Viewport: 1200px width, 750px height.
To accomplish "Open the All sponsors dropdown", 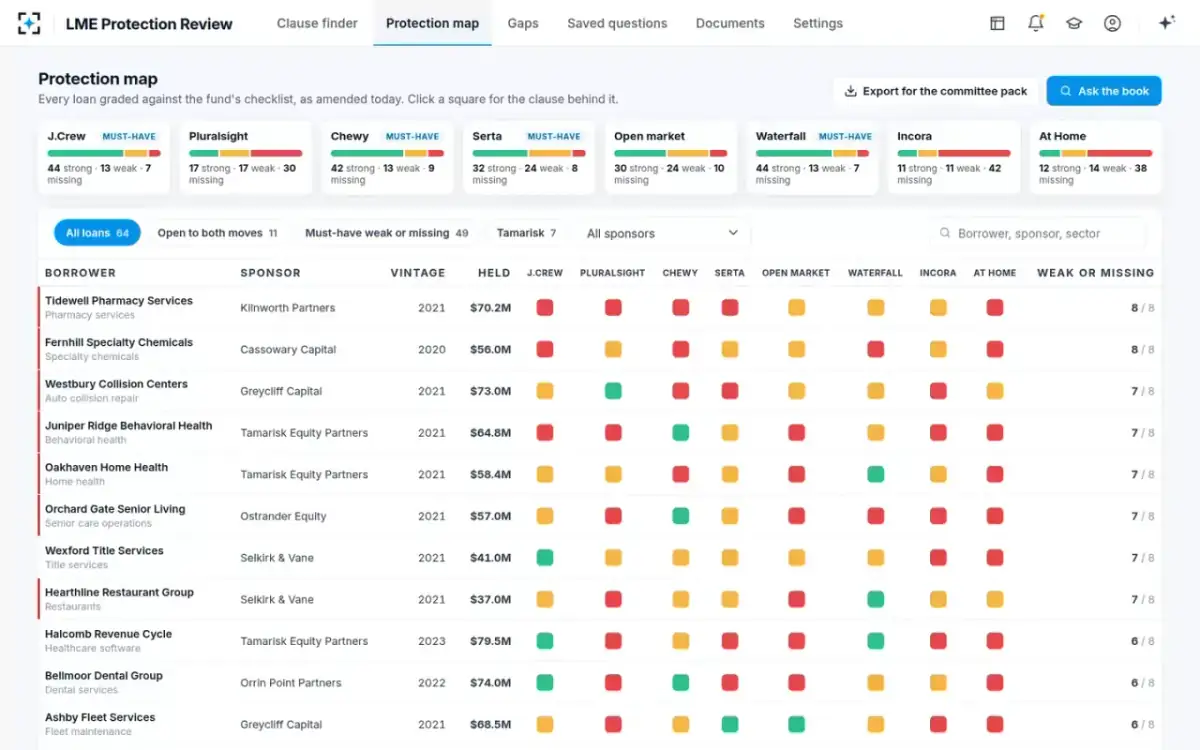I will 662,233.
